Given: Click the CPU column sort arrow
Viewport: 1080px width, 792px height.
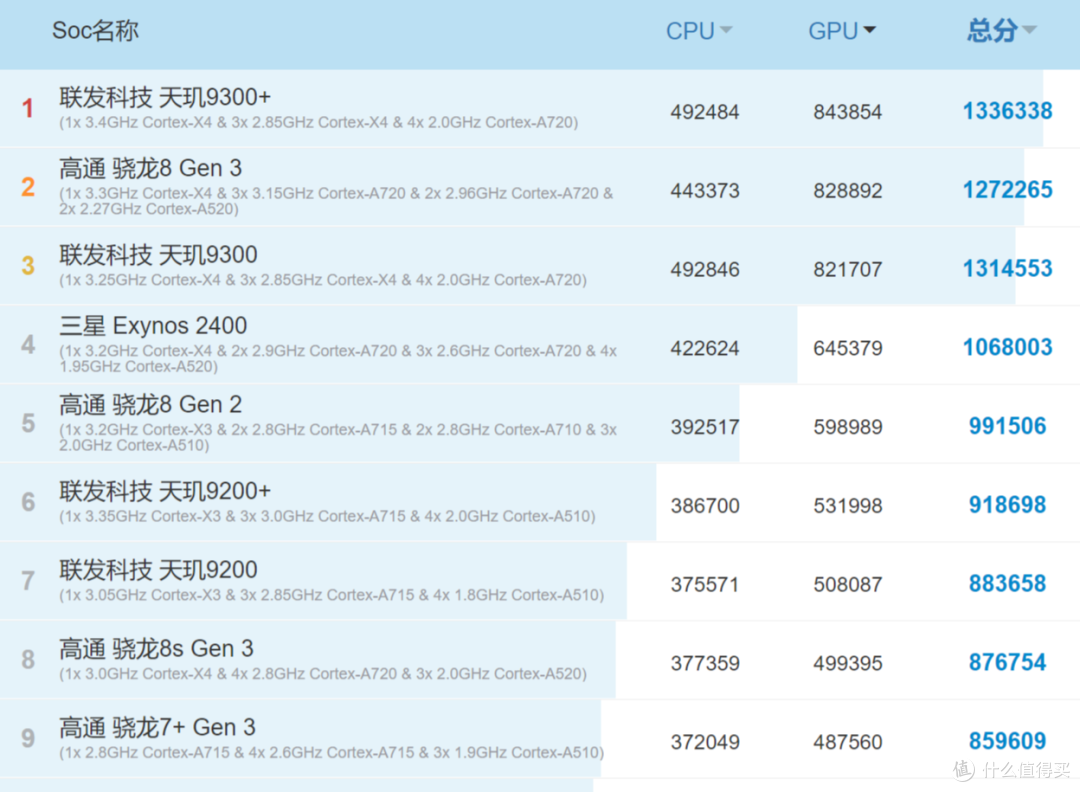Looking at the screenshot, I should point(726,31).
